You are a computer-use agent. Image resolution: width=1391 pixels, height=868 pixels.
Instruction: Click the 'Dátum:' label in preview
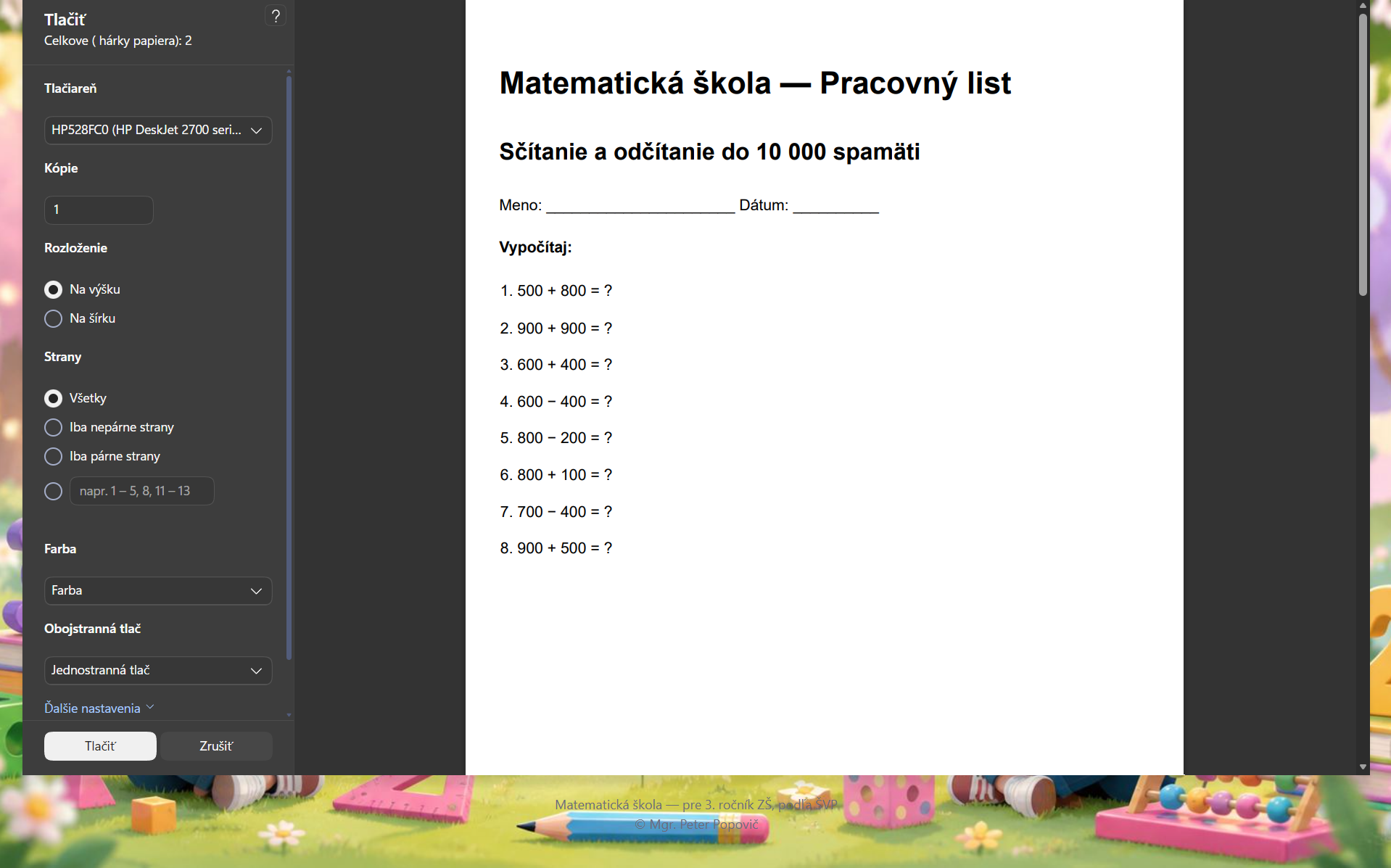point(764,205)
